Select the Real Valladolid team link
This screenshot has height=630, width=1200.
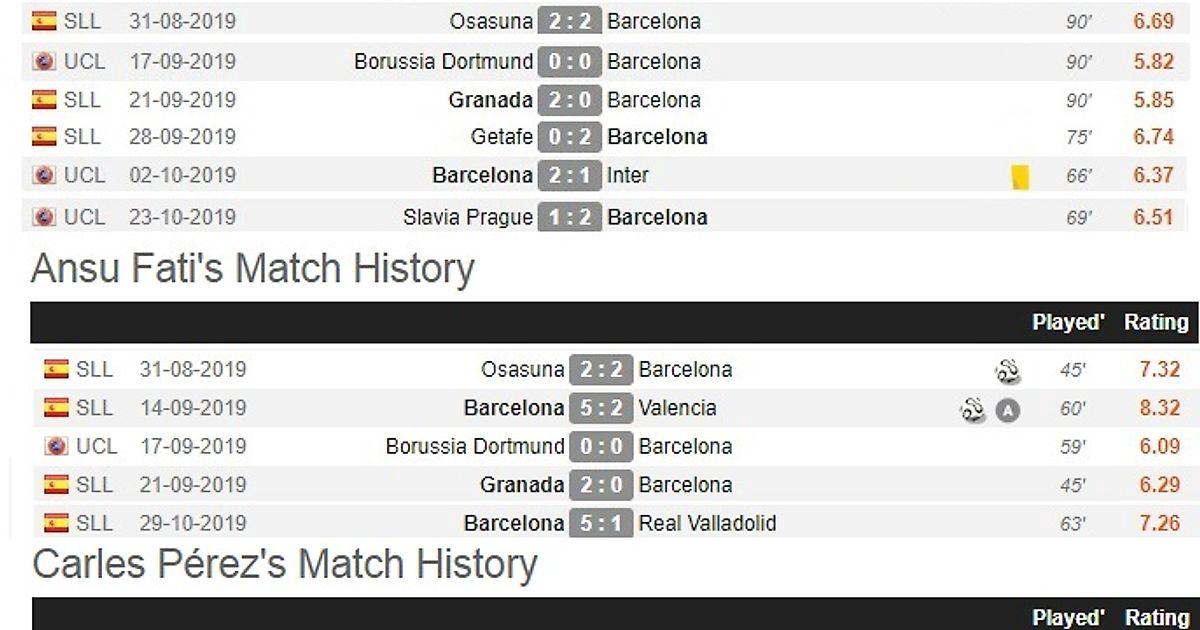tap(707, 523)
